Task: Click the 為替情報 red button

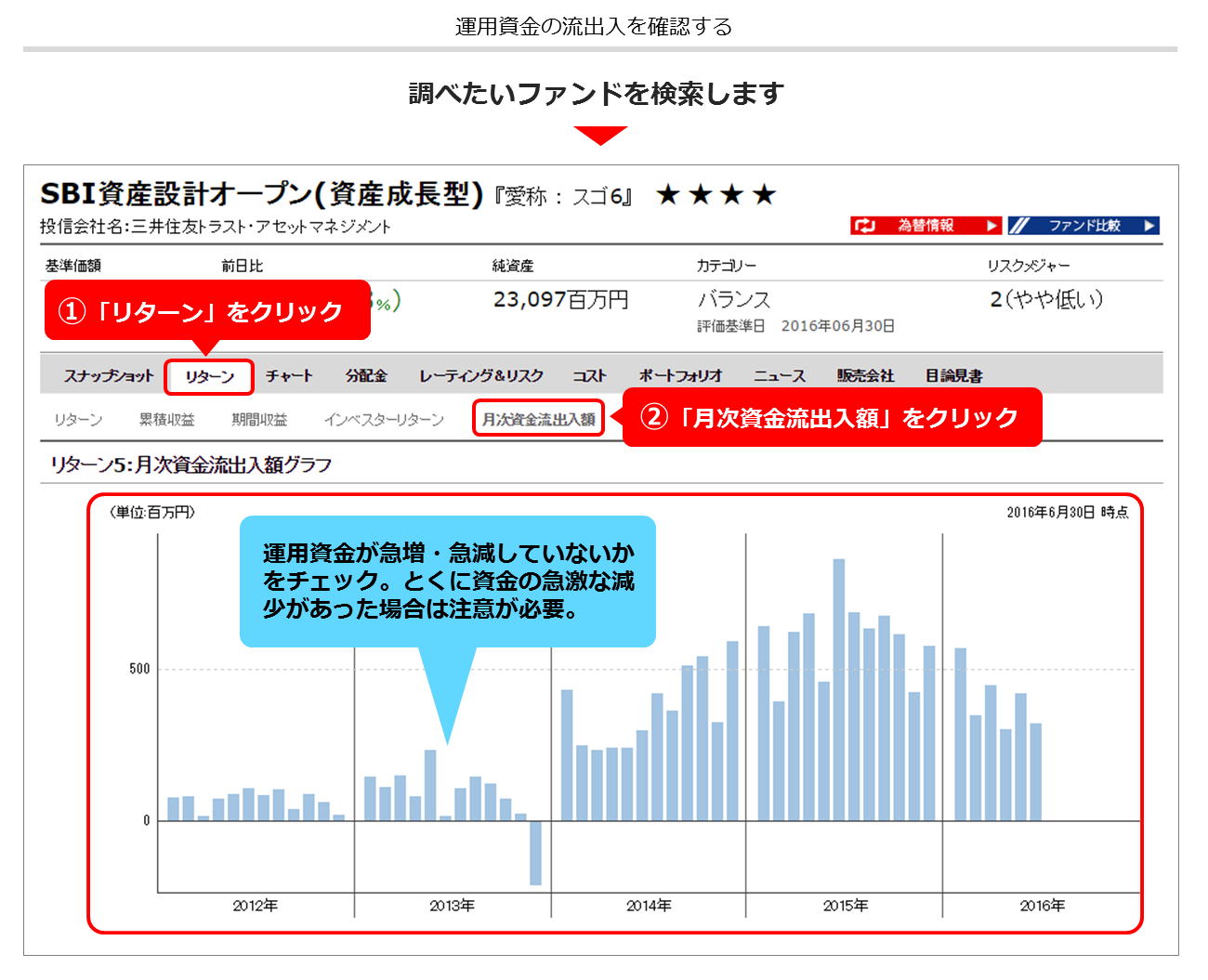Action: [926, 226]
